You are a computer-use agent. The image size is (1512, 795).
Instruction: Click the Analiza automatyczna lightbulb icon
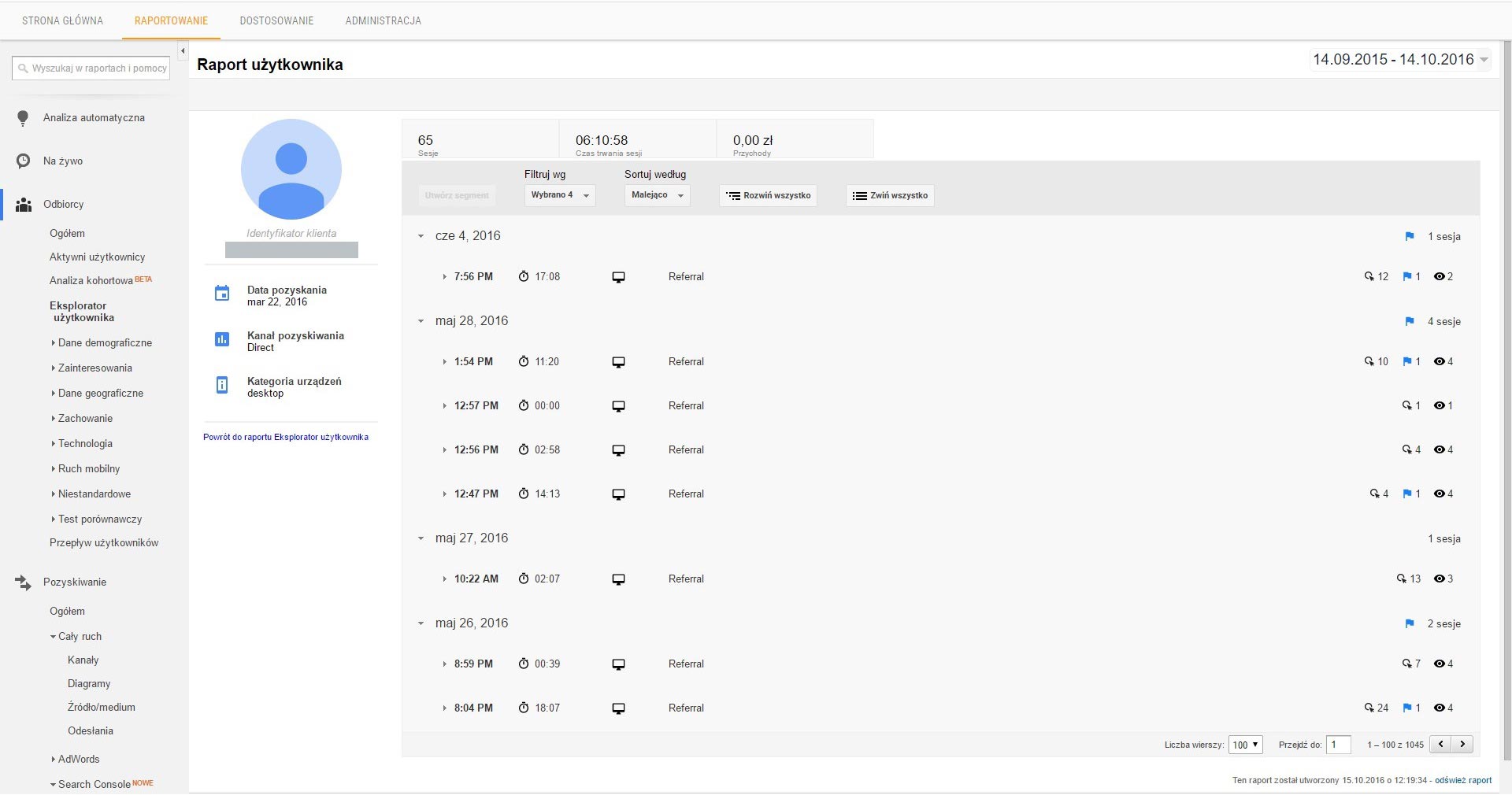[23, 118]
